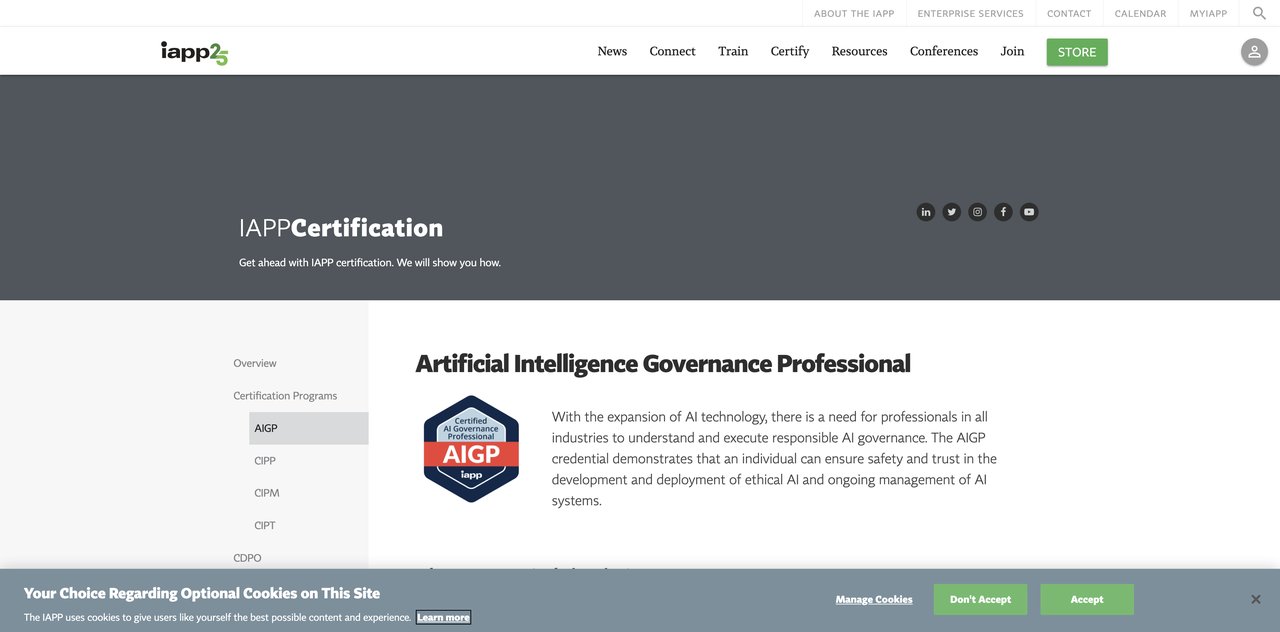Select CDPO in the sidebar
Screen dimensions: 1280x632
pyautogui.click(x=247, y=558)
